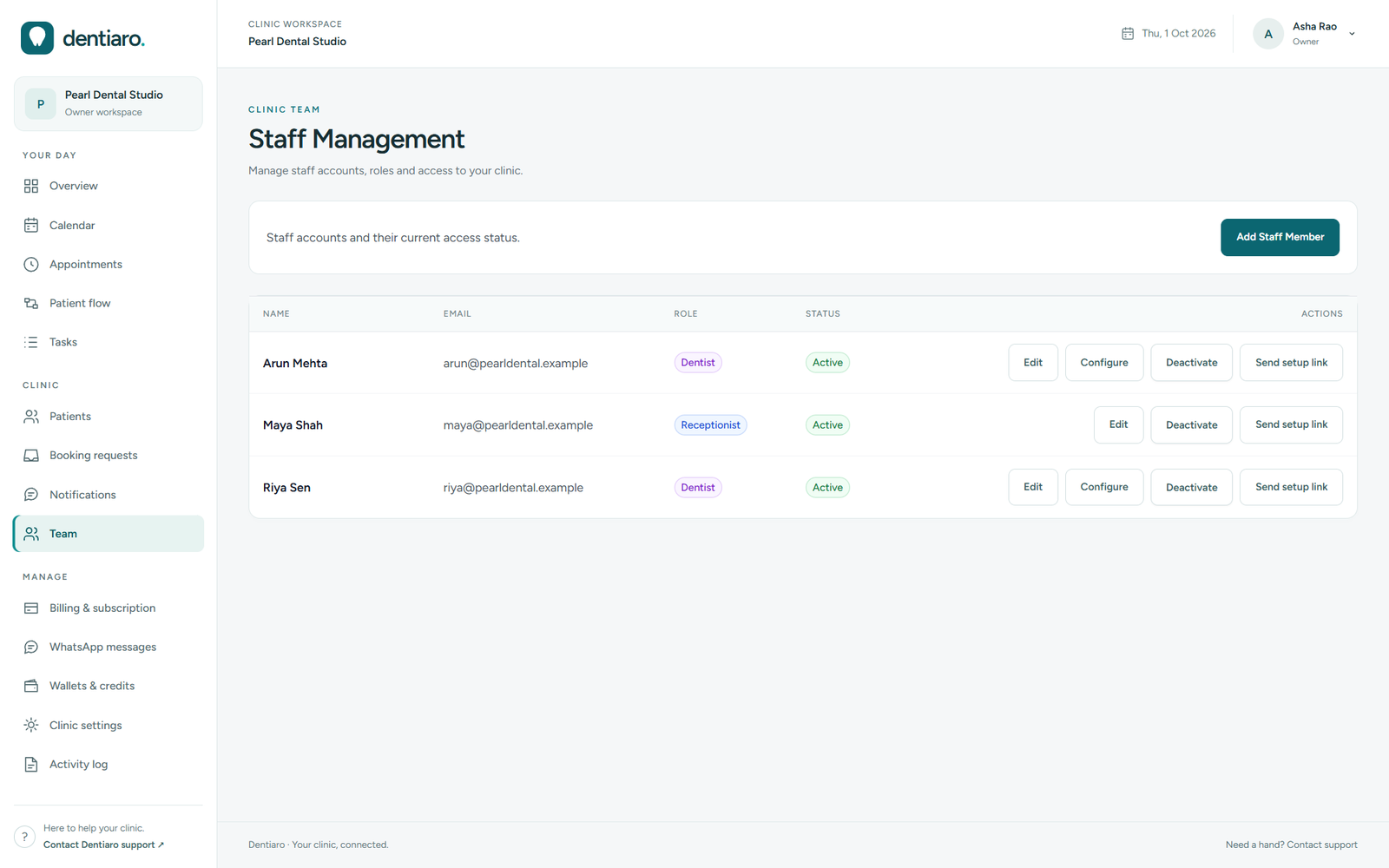Screen dimensions: 1389x868
Task: Navigate to Patient flow
Action: (x=109, y=303)
